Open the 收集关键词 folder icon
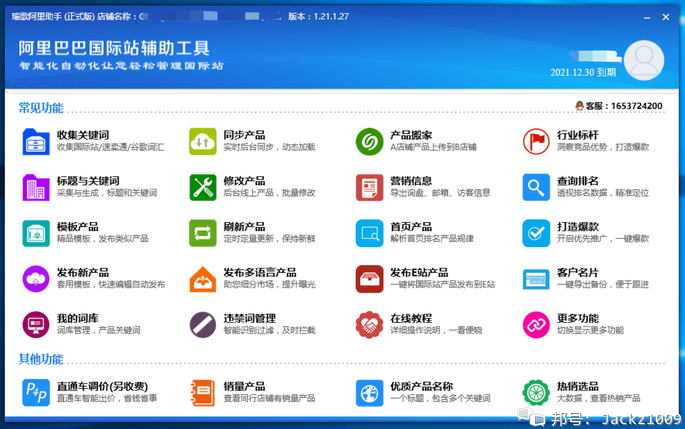This screenshot has width=685, height=429. (x=36, y=141)
